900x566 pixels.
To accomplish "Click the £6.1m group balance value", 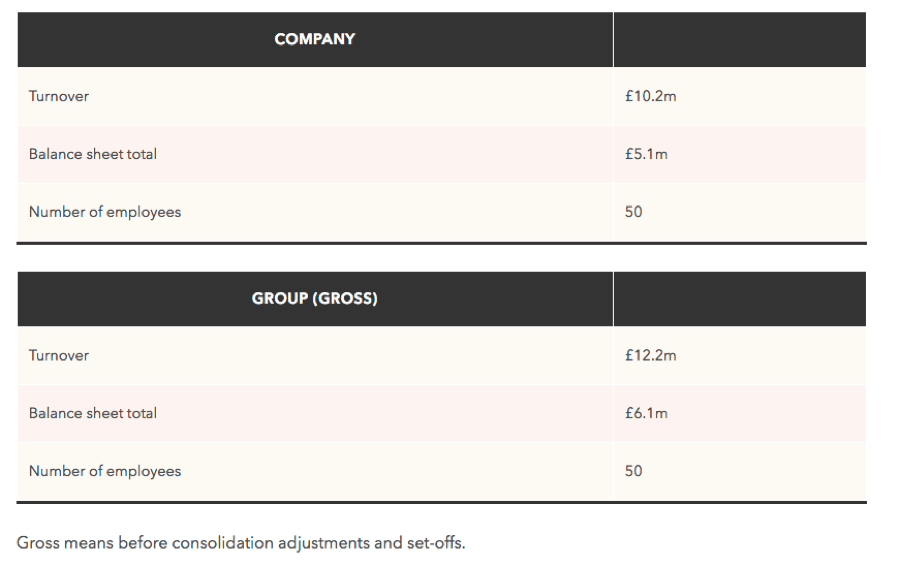I will coord(646,413).
